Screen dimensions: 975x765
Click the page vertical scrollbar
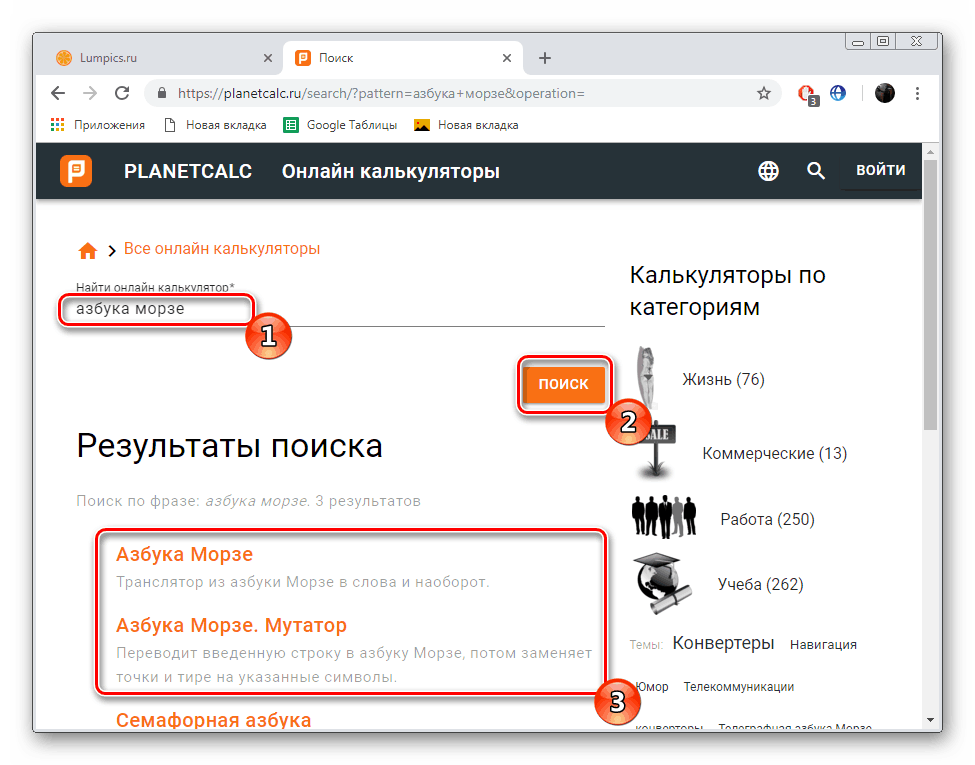click(930, 300)
